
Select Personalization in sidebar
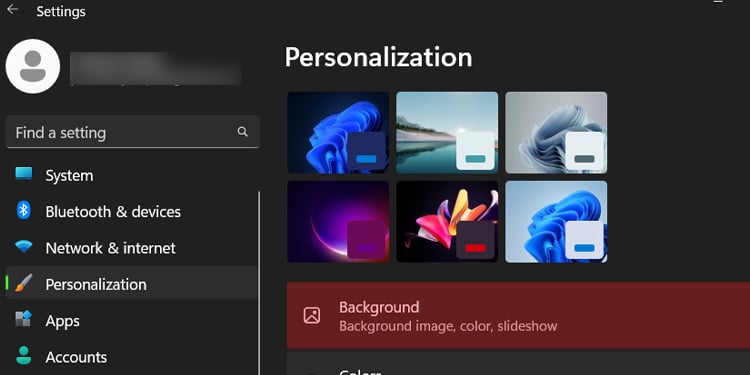(x=132, y=284)
